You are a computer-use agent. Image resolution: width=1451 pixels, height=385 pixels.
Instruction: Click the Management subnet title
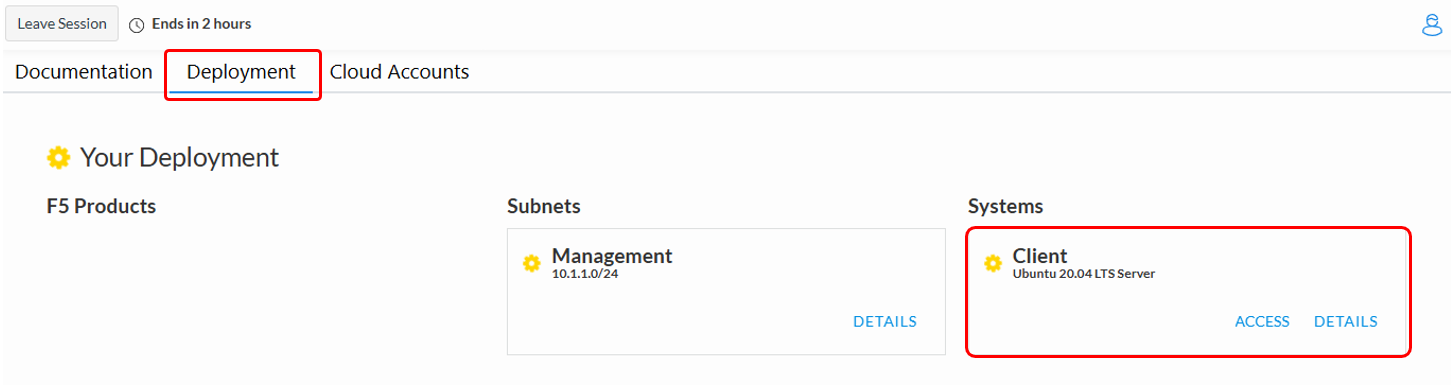[x=612, y=255]
